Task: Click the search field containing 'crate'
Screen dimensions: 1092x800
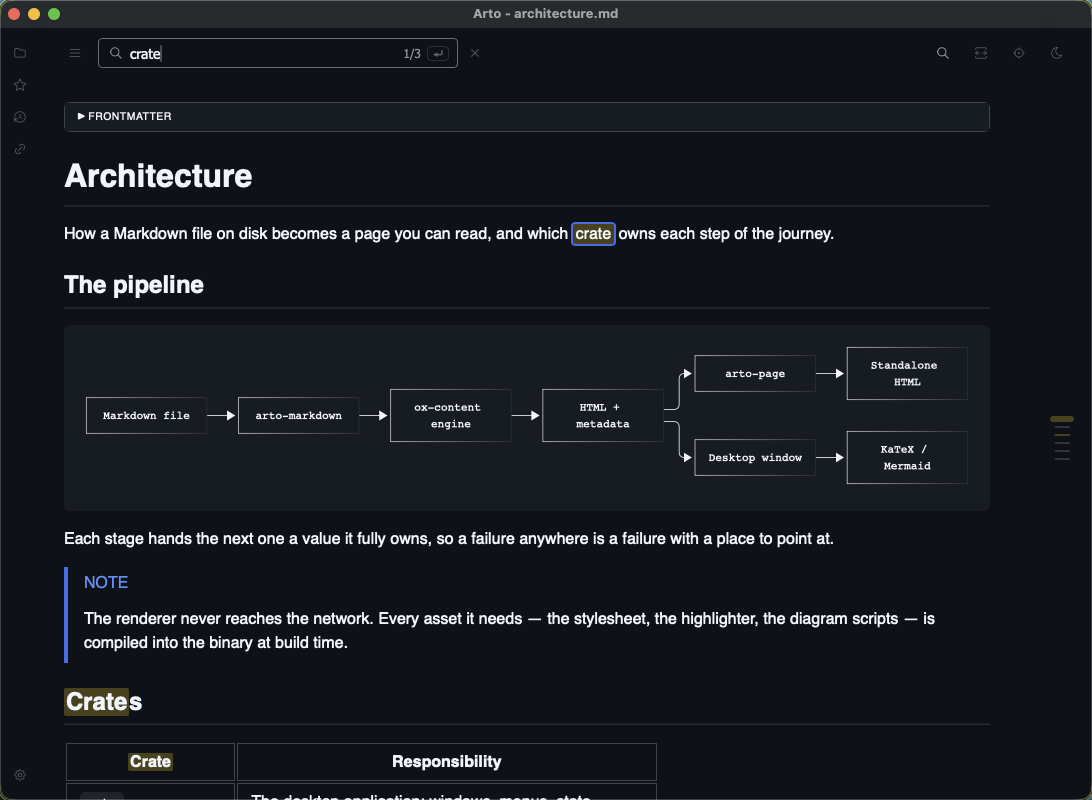Action: click(278, 53)
